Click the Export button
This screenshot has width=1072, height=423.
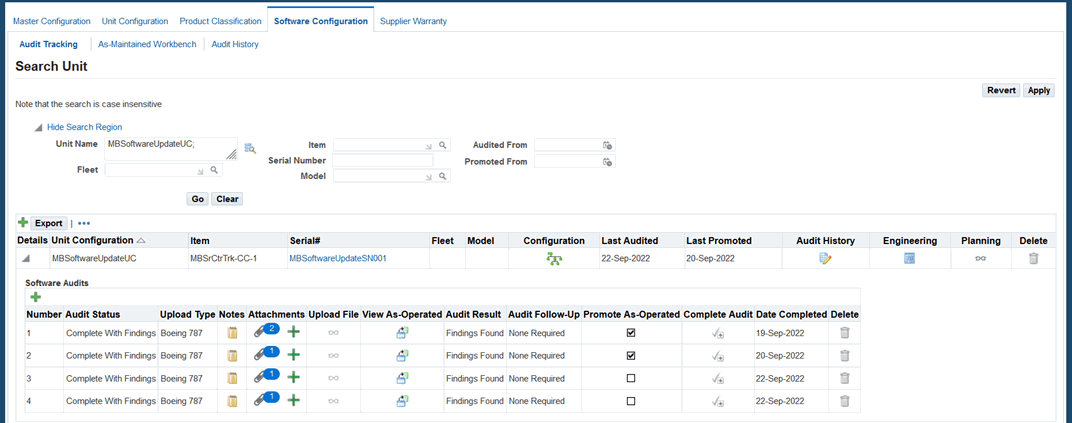pos(49,223)
